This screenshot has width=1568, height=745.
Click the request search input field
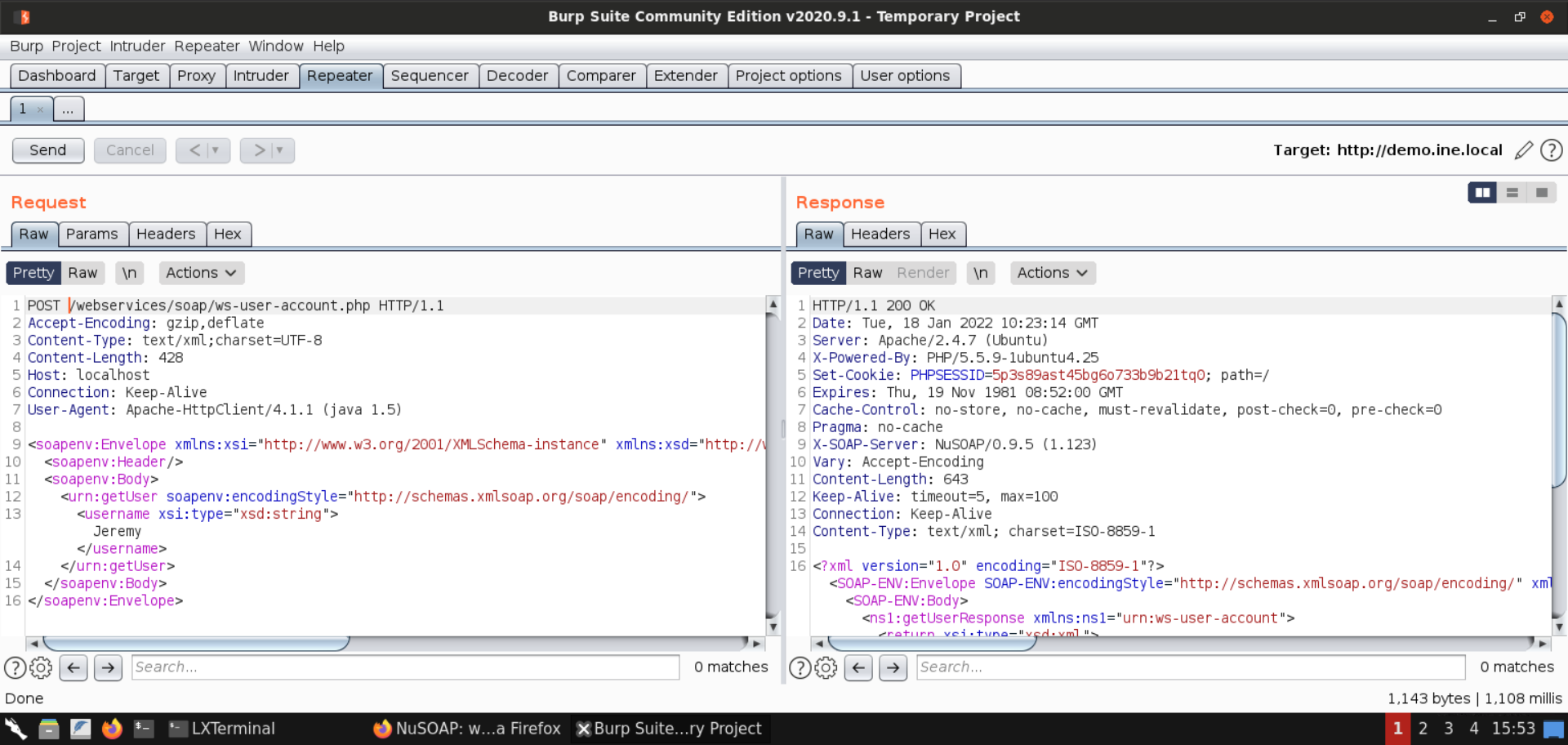pyautogui.click(x=405, y=667)
